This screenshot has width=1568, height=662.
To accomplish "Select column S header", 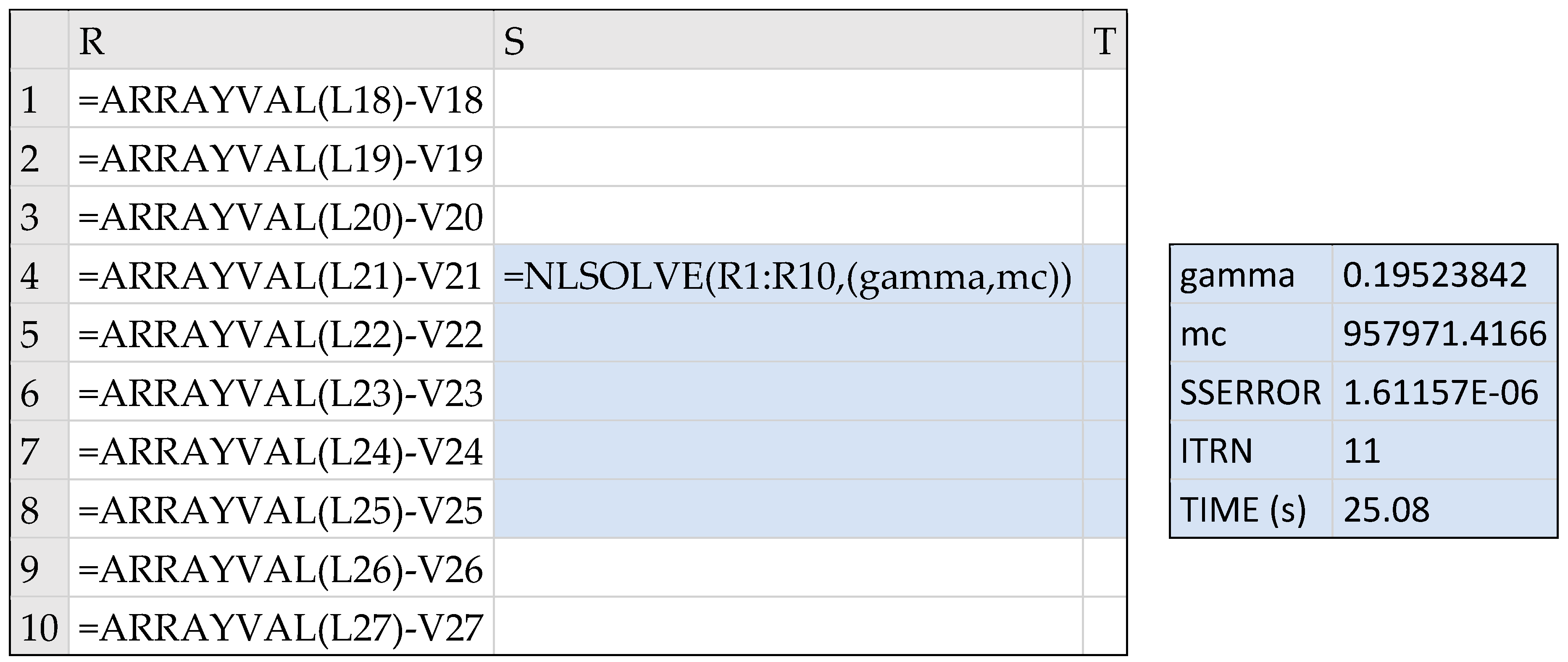I will [x=788, y=42].
